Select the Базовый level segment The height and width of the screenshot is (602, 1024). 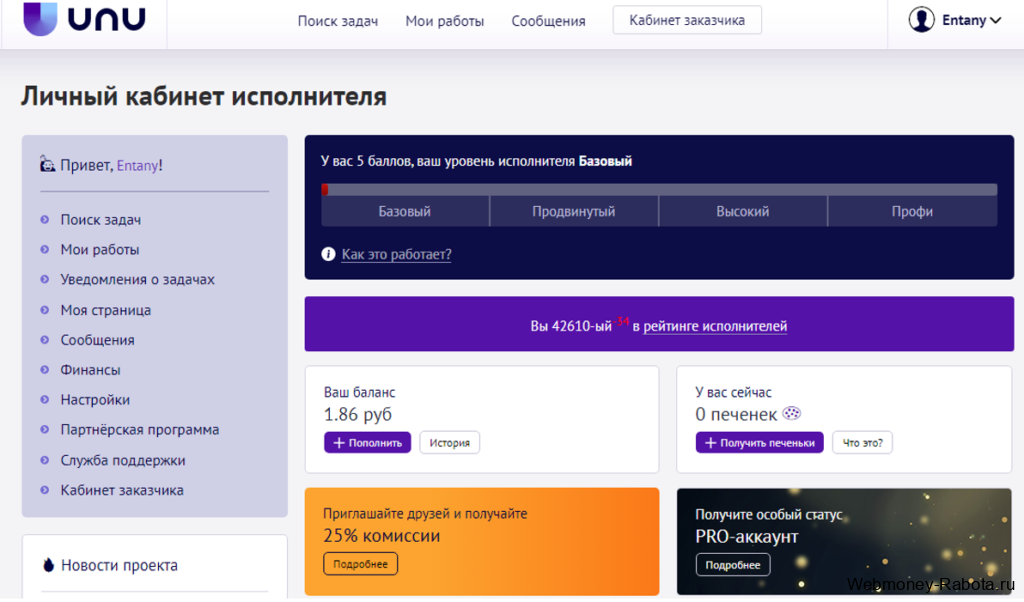pyautogui.click(x=405, y=212)
